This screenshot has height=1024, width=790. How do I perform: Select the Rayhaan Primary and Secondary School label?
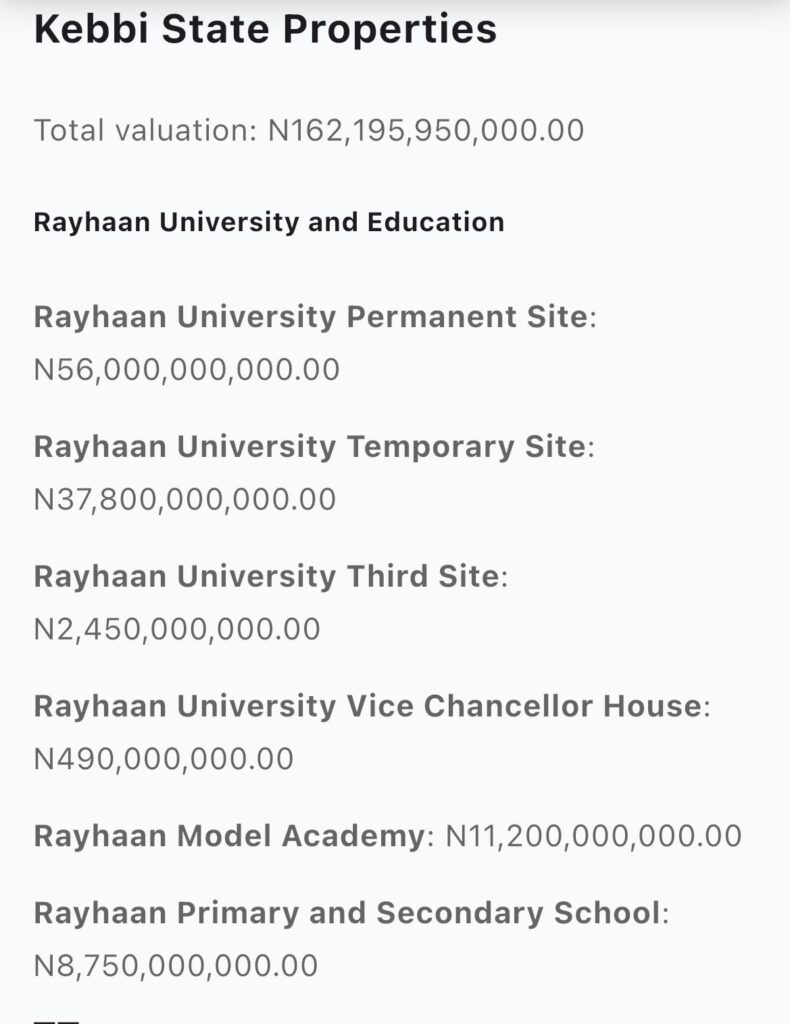pos(347,913)
